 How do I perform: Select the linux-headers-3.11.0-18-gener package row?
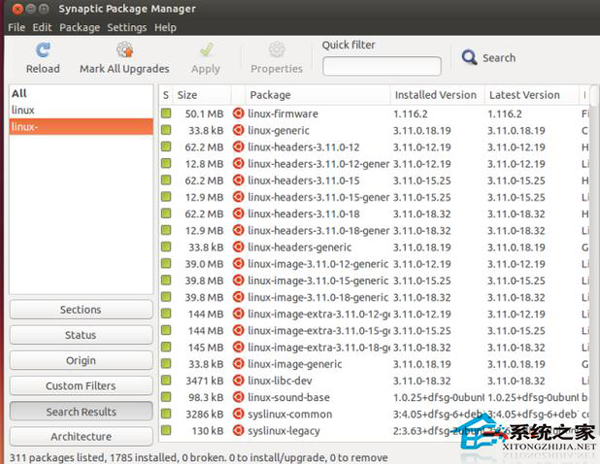click(x=374, y=230)
